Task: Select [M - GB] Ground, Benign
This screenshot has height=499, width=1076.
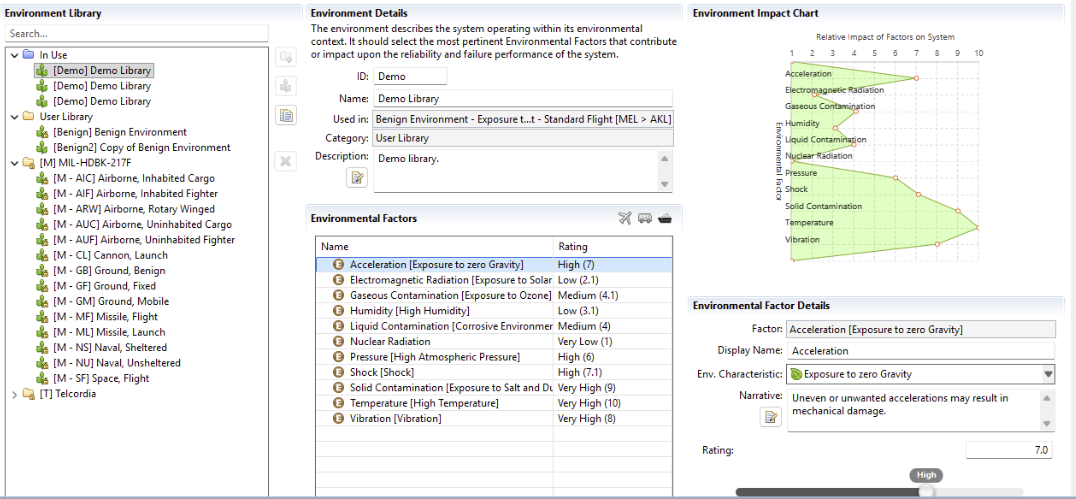Action: 108,270
